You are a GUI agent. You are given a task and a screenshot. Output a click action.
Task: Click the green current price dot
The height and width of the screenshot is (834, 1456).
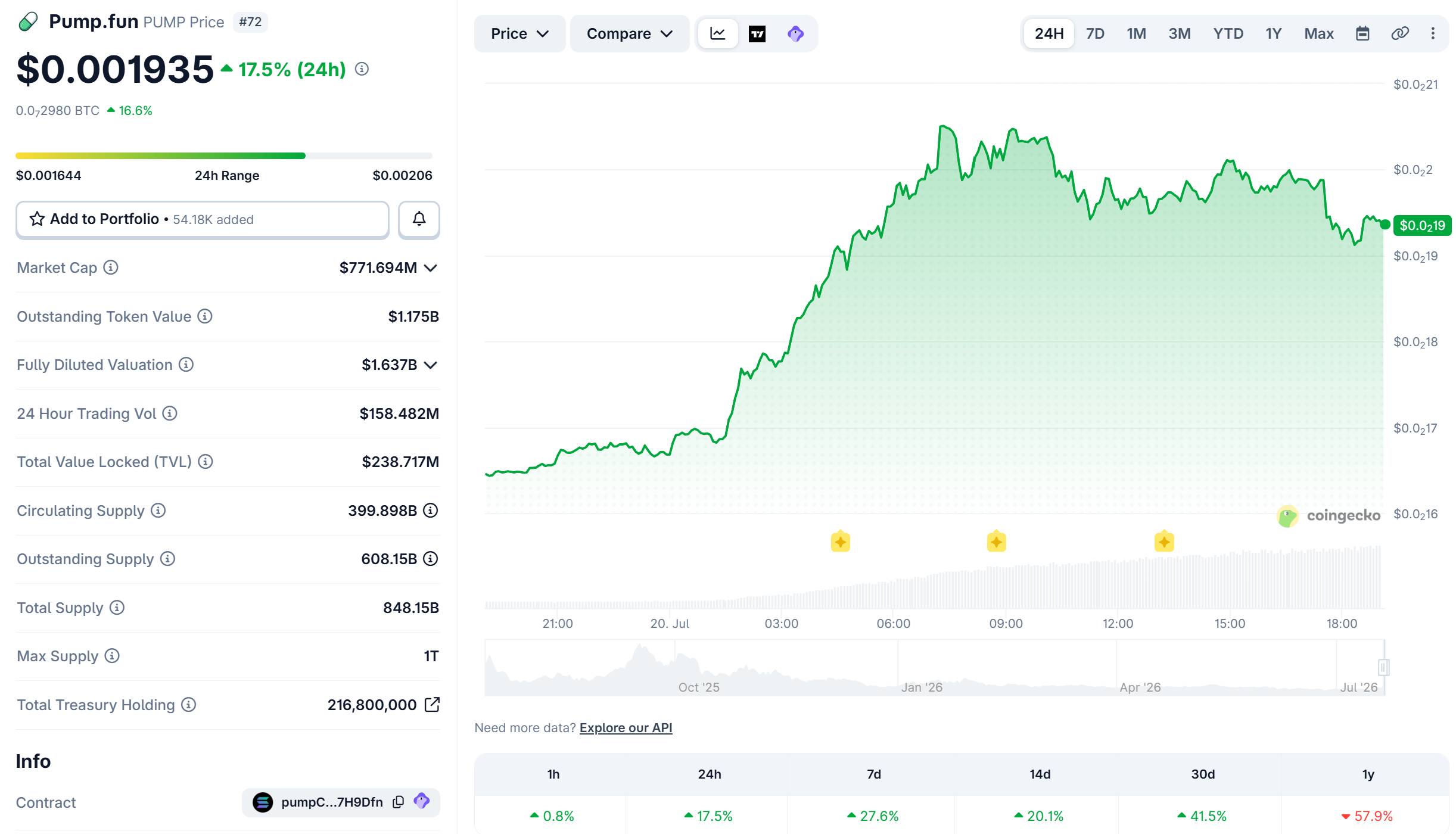[x=1385, y=225]
